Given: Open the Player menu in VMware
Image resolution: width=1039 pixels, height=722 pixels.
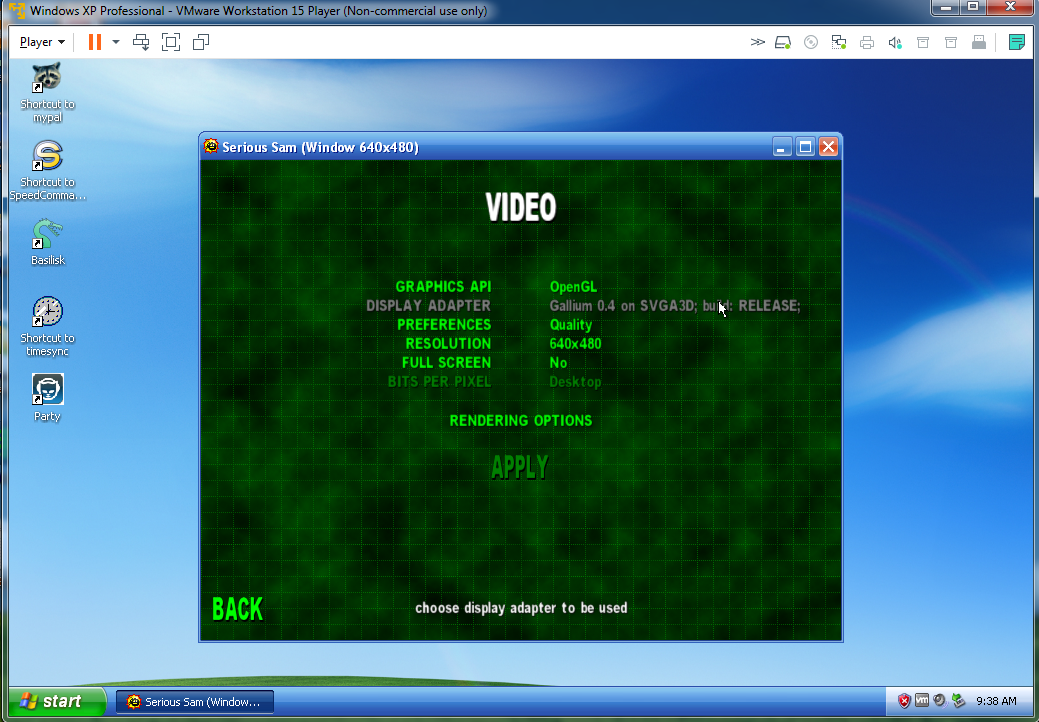Looking at the screenshot, I should pyautogui.click(x=42, y=42).
